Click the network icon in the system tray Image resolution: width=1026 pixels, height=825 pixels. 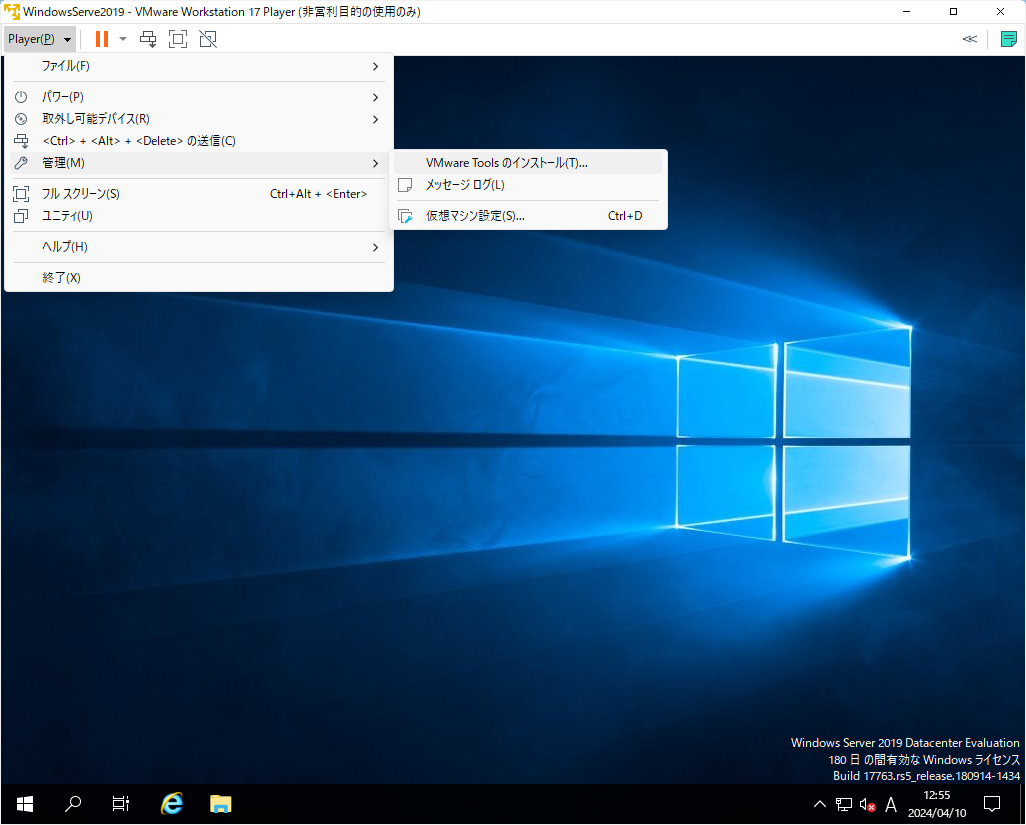(x=843, y=804)
